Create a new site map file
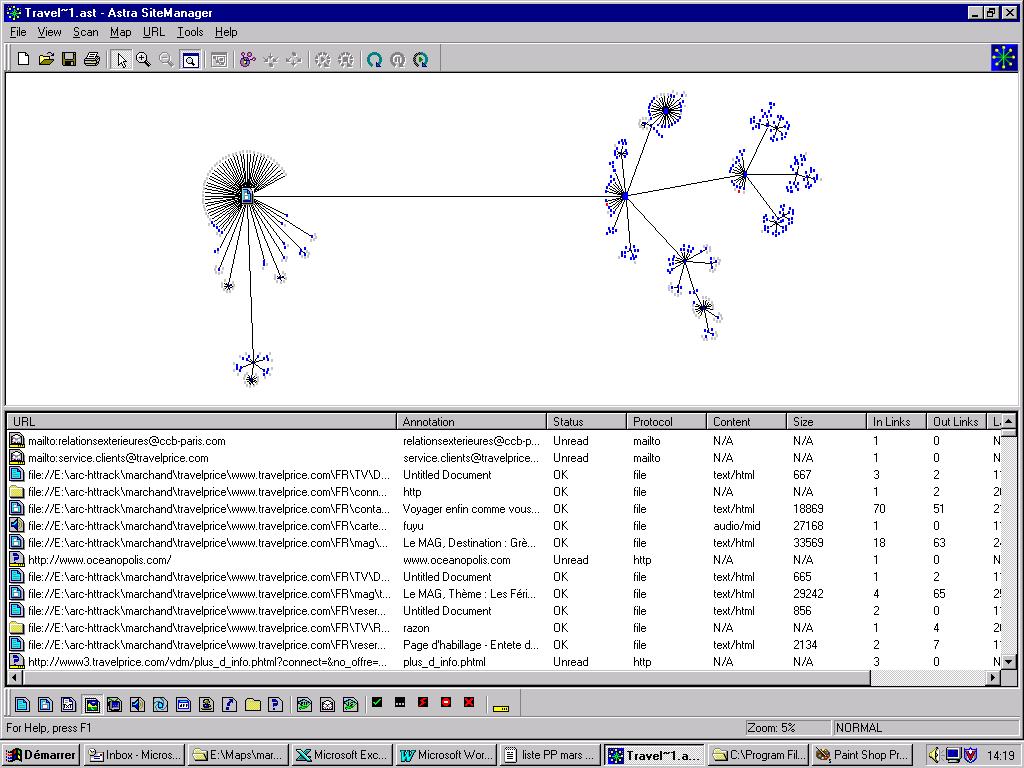Image resolution: width=1024 pixels, height=768 pixels. point(23,59)
